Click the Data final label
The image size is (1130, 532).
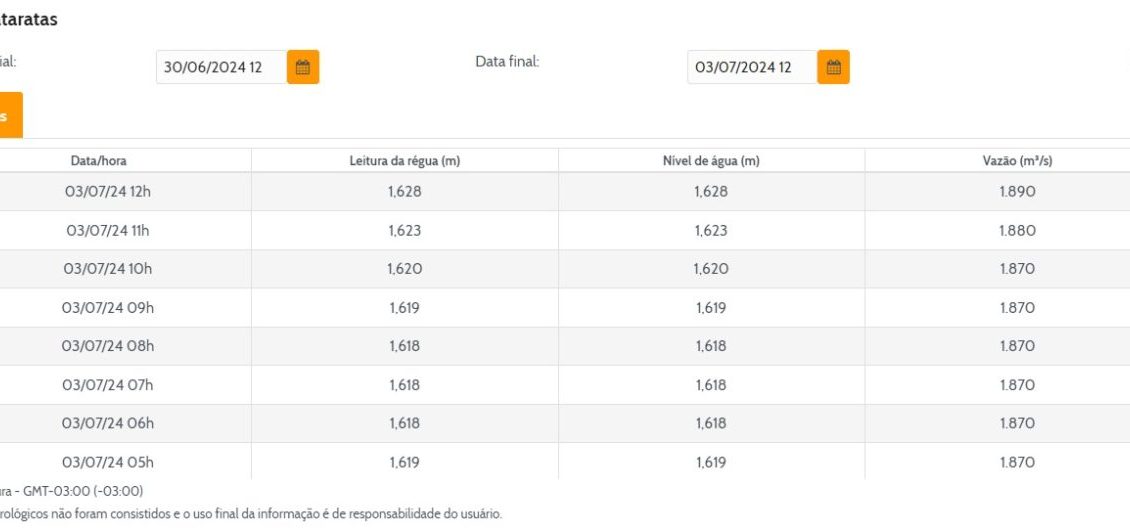tap(507, 62)
